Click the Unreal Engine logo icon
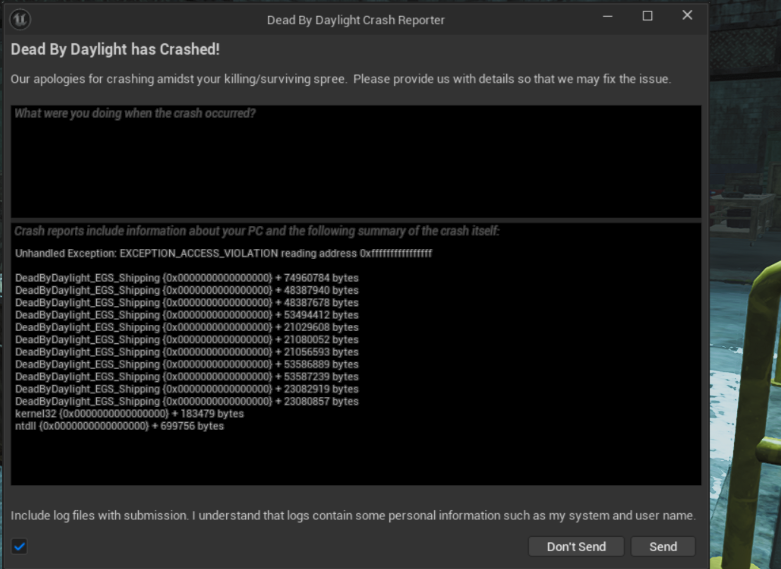The image size is (781, 569). (20, 19)
